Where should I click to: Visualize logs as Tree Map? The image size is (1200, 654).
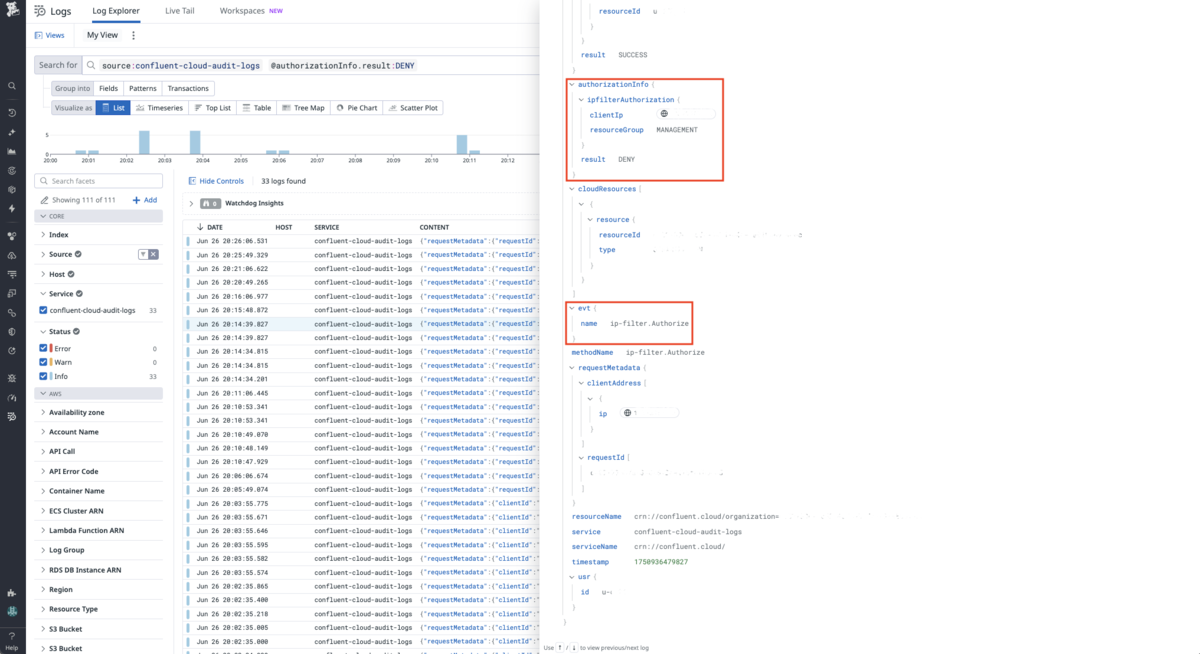coord(303,108)
